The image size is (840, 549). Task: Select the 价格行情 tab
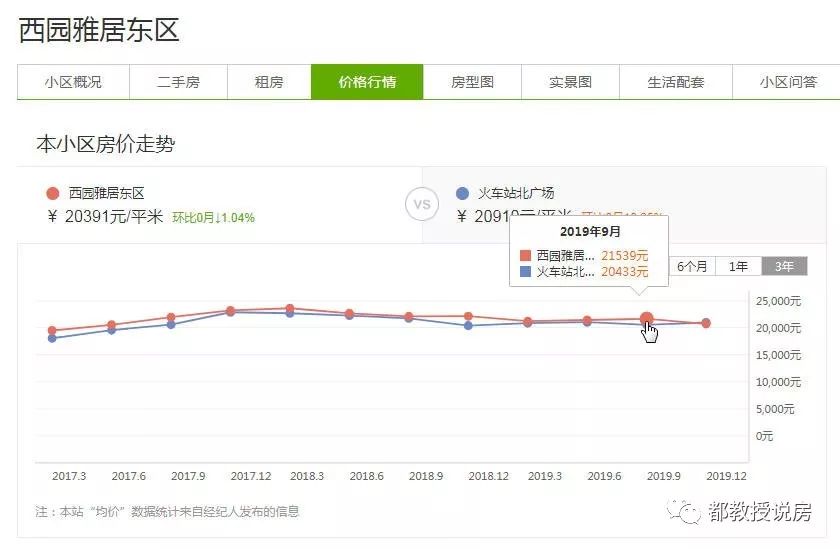tap(367, 82)
